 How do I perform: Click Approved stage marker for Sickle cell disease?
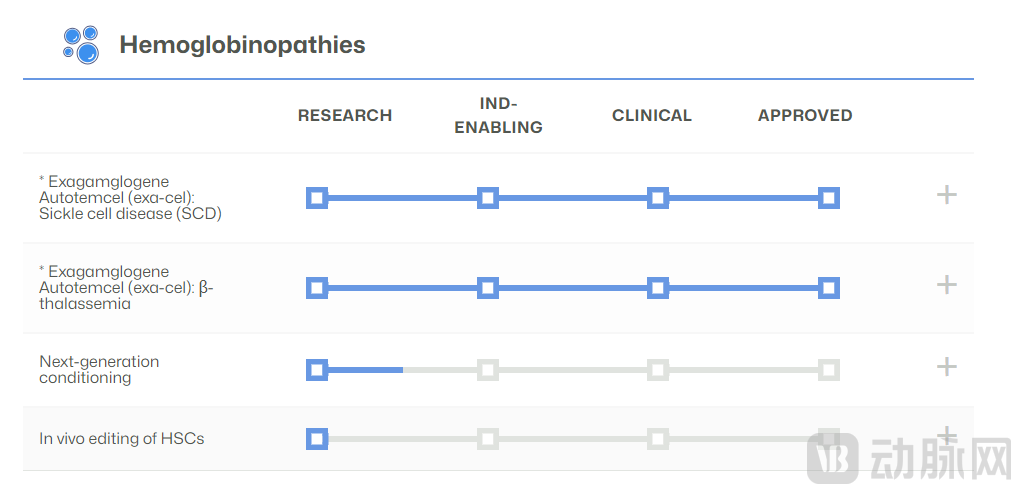point(828,198)
